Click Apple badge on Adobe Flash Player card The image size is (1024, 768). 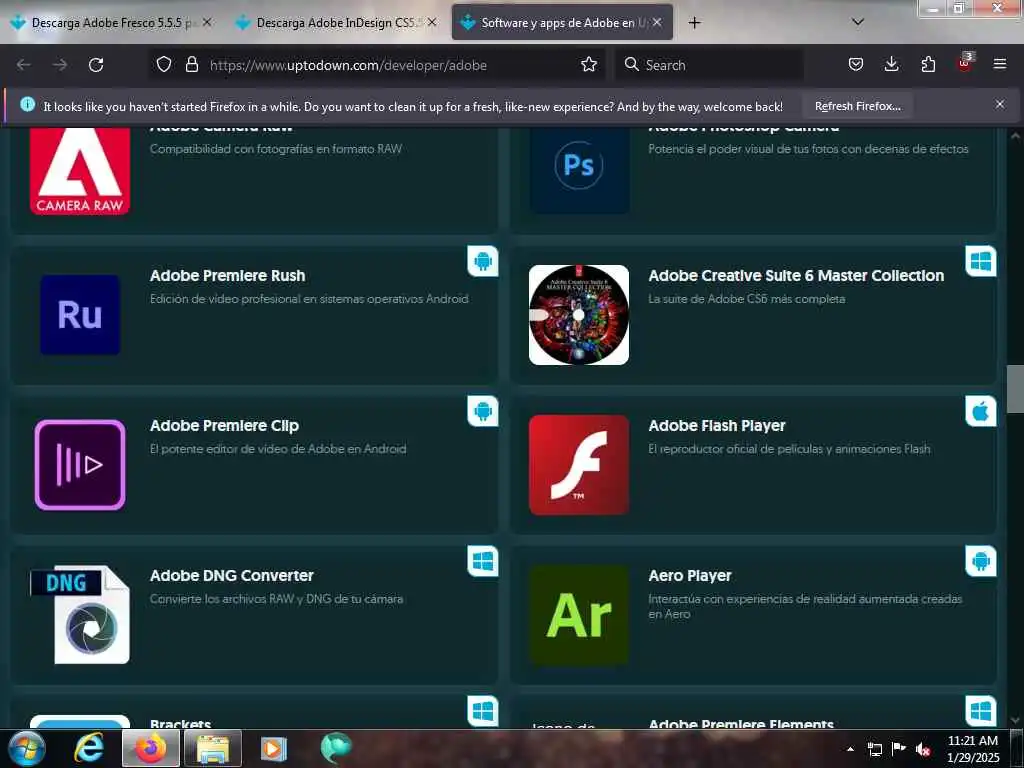click(981, 411)
